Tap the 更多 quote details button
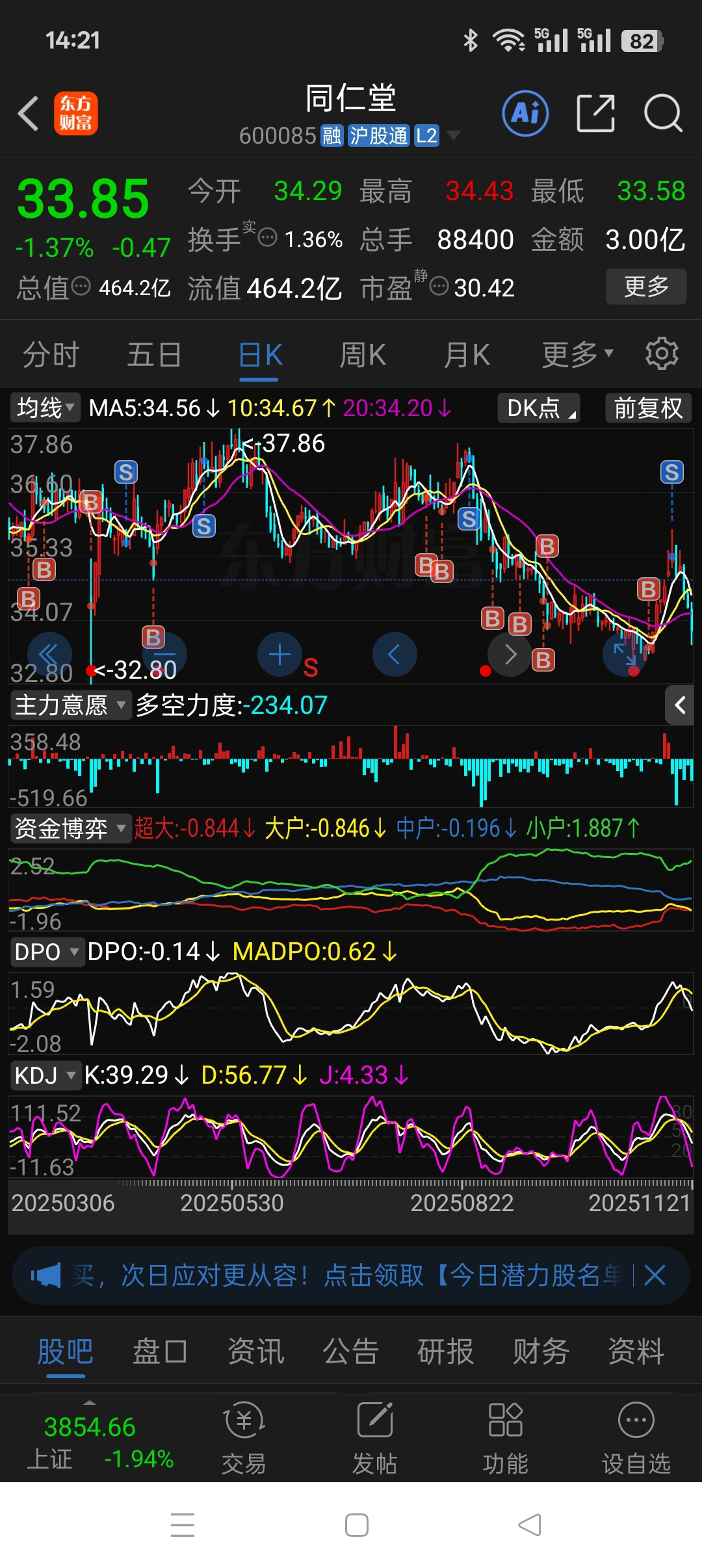The image size is (702, 1568). [646, 286]
